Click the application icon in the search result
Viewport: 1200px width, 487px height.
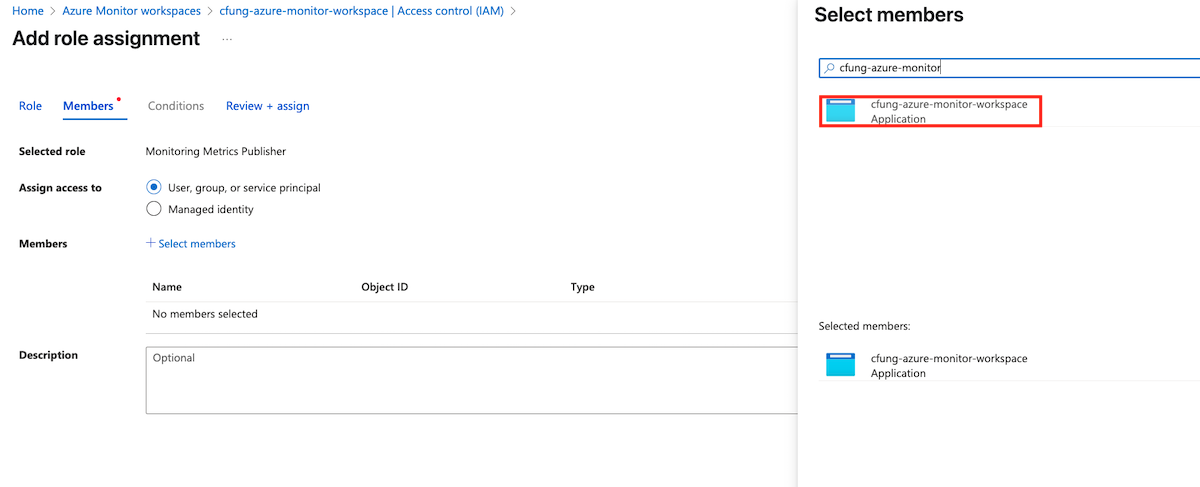click(841, 111)
